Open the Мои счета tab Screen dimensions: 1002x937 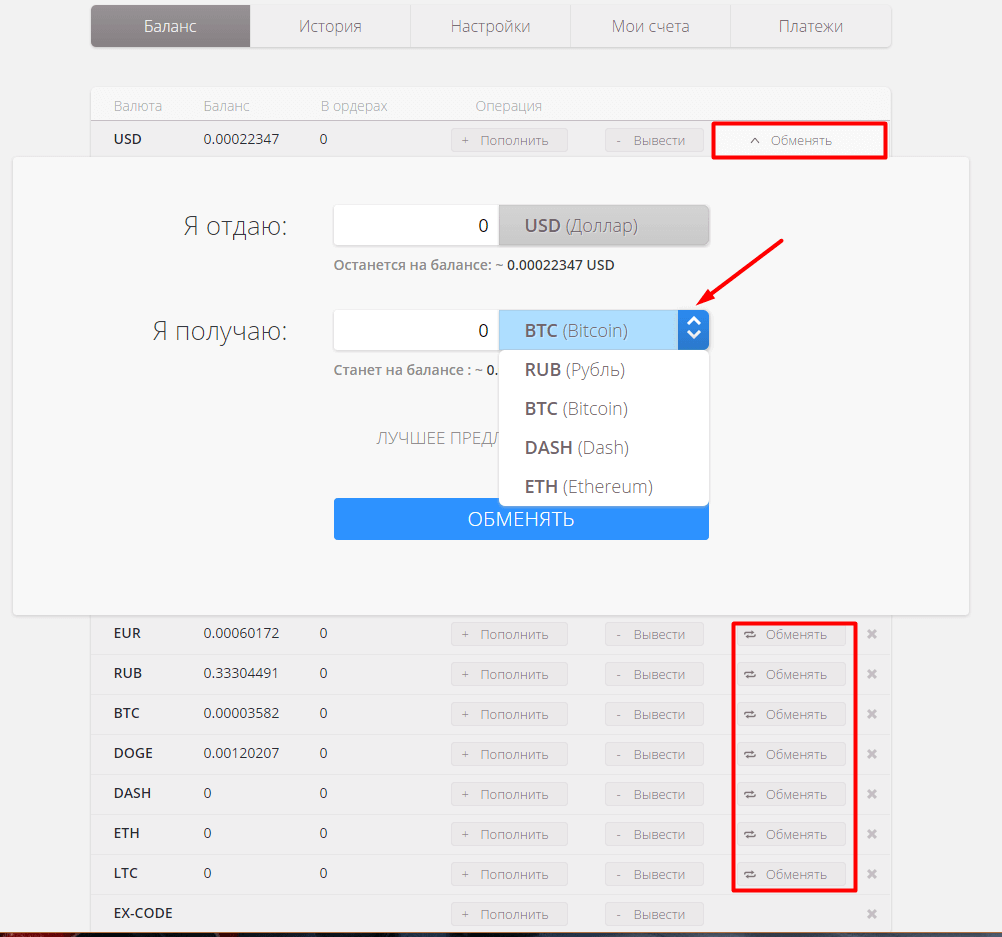tap(650, 26)
